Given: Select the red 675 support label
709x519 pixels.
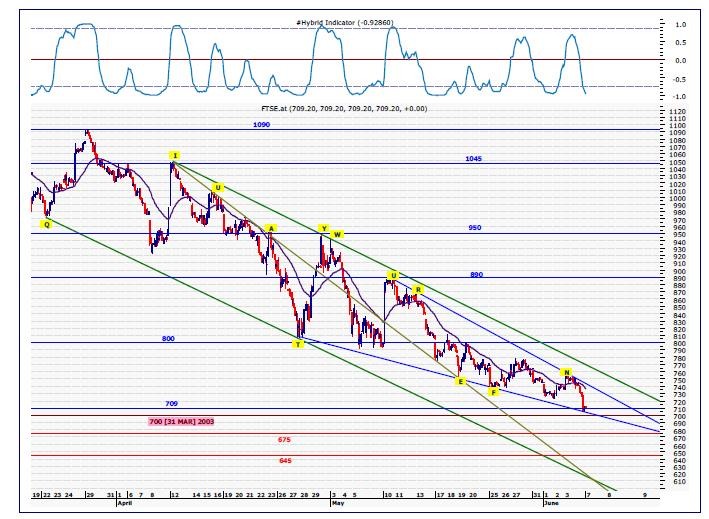Looking at the screenshot, I should click(x=284, y=440).
